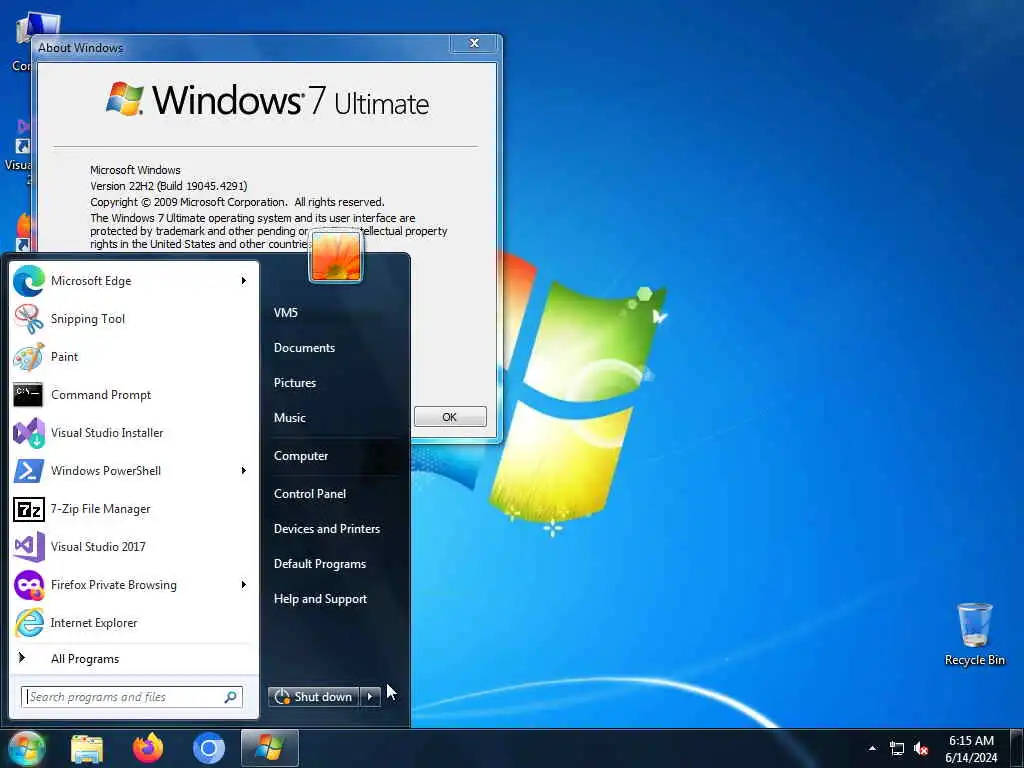Image resolution: width=1024 pixels, height=768 pixels.
Task: Click the muted volume tray icon
Action: click(x=921, y=749)
